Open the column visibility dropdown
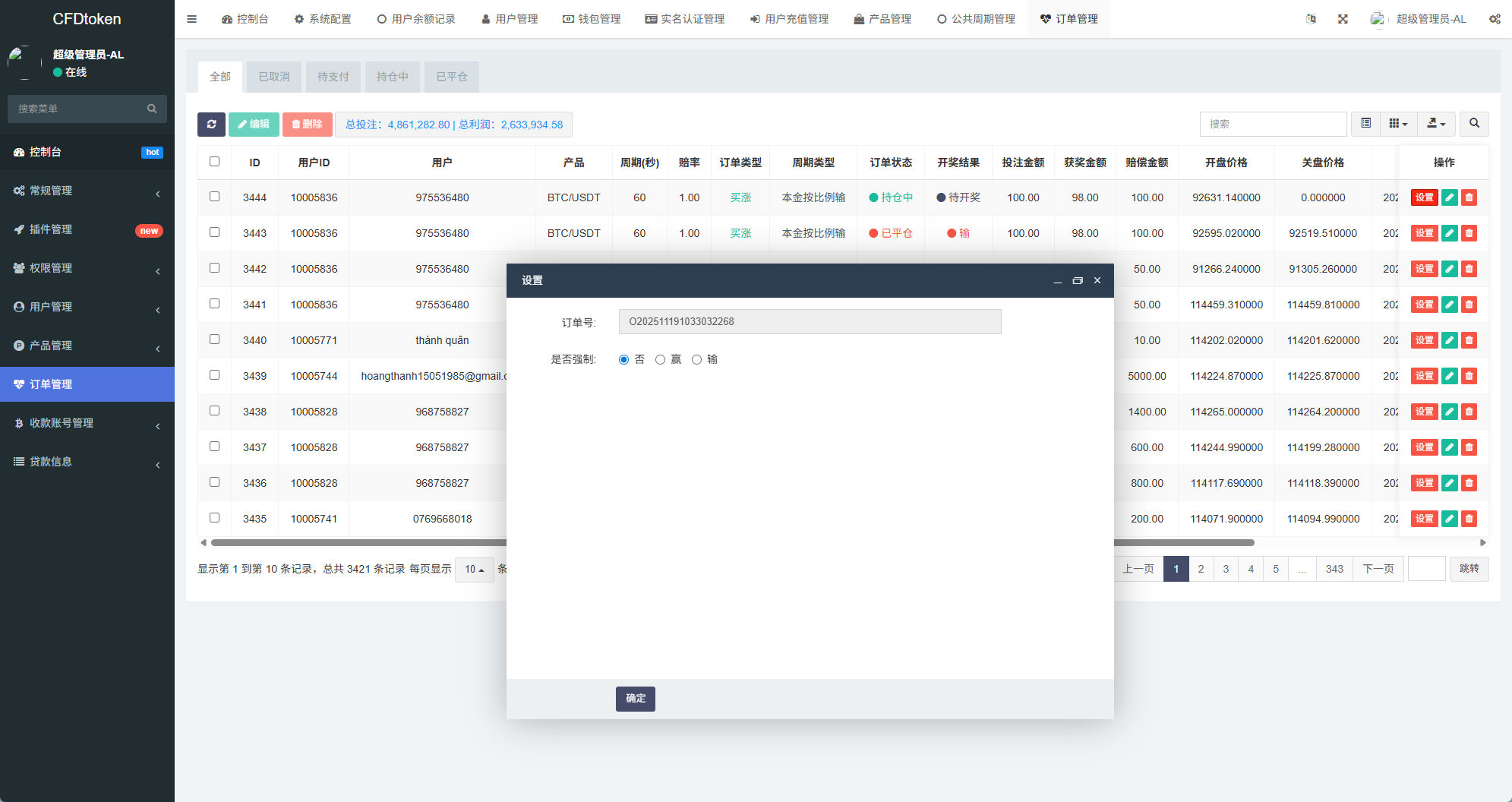The image size is (1512, 802). tap(1398, 124)
